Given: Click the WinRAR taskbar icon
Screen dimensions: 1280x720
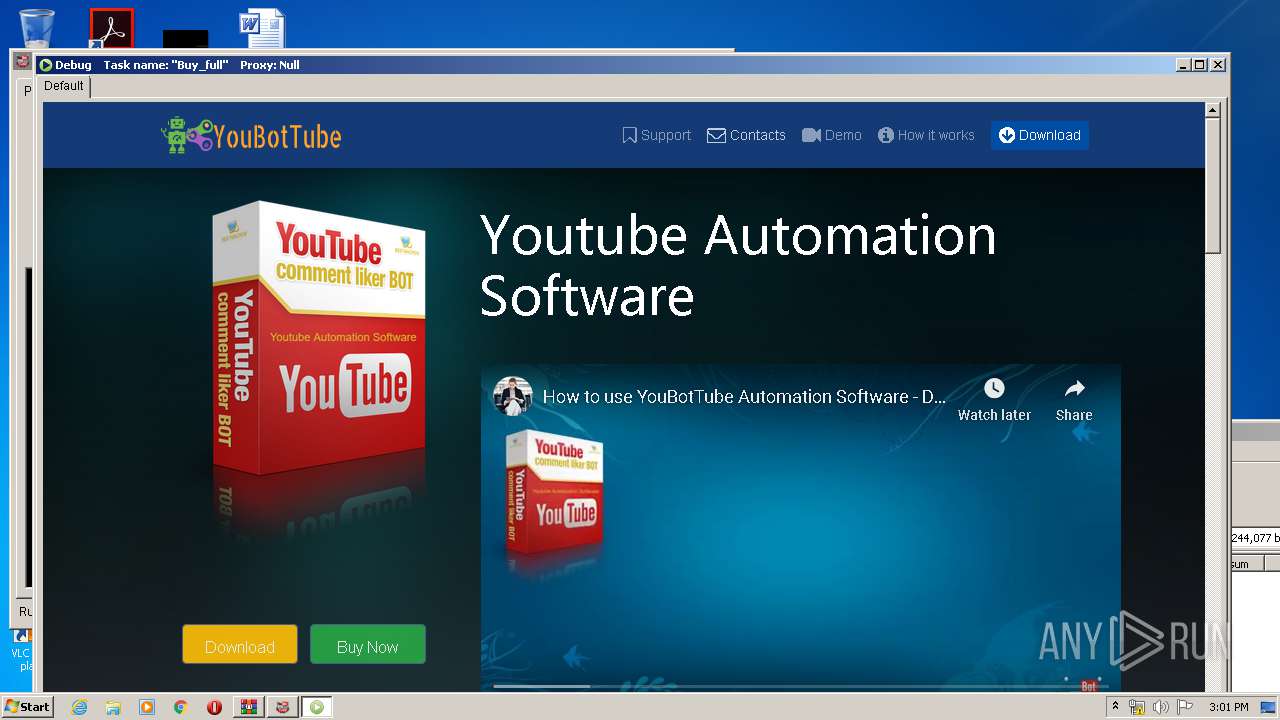Looking at the screenshot, I should (x=248, y=707).
